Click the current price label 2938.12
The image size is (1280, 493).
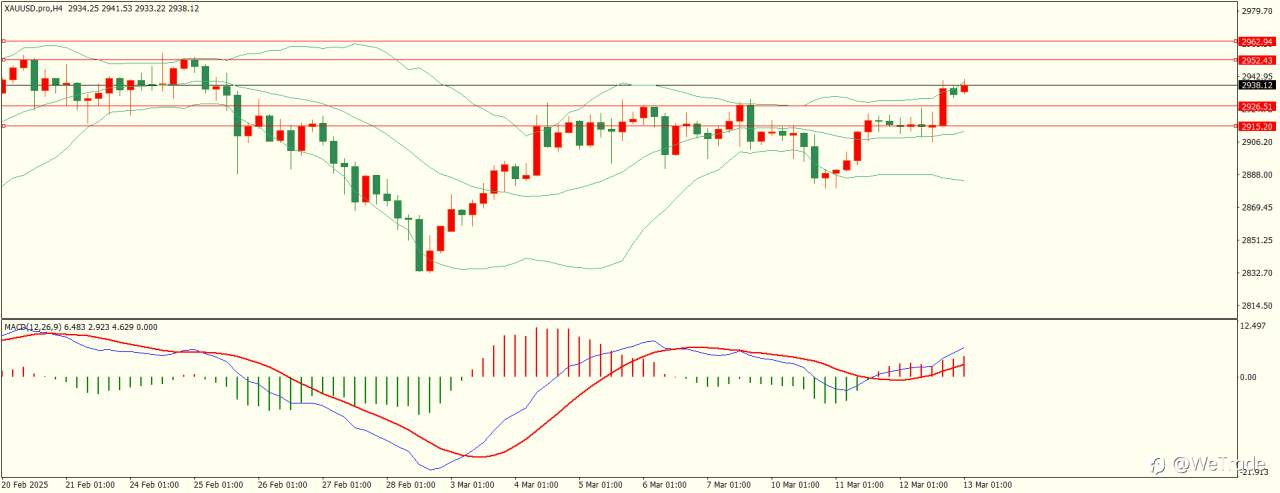1256,86
